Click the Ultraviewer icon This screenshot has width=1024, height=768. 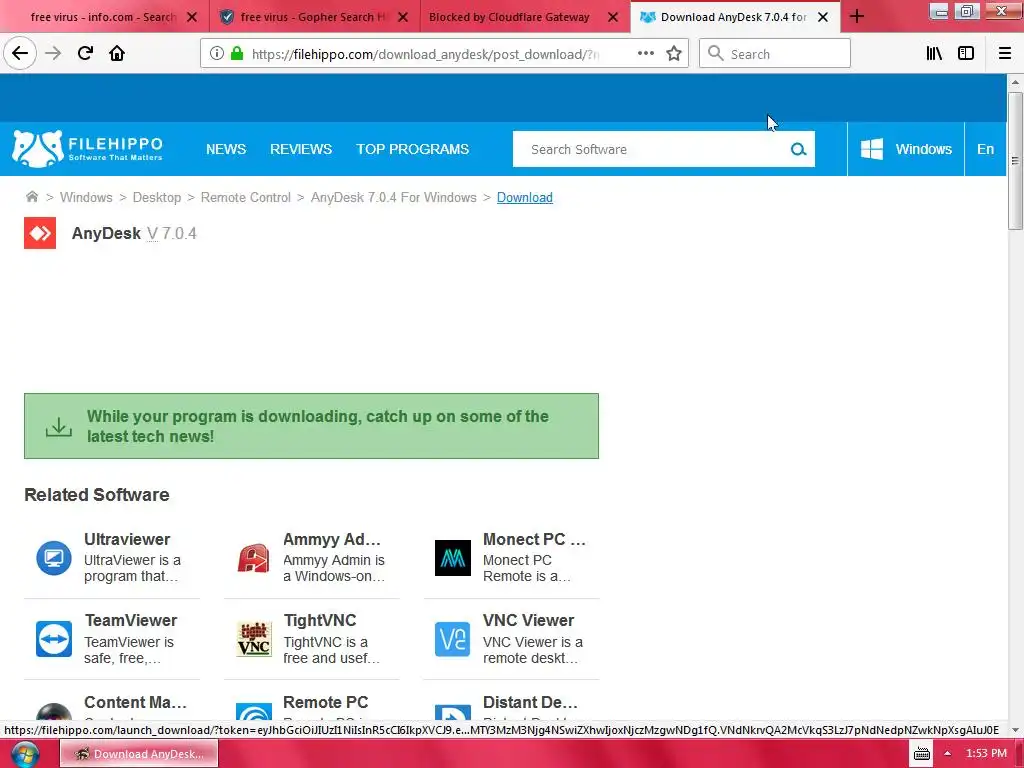(x=54, y=558)
